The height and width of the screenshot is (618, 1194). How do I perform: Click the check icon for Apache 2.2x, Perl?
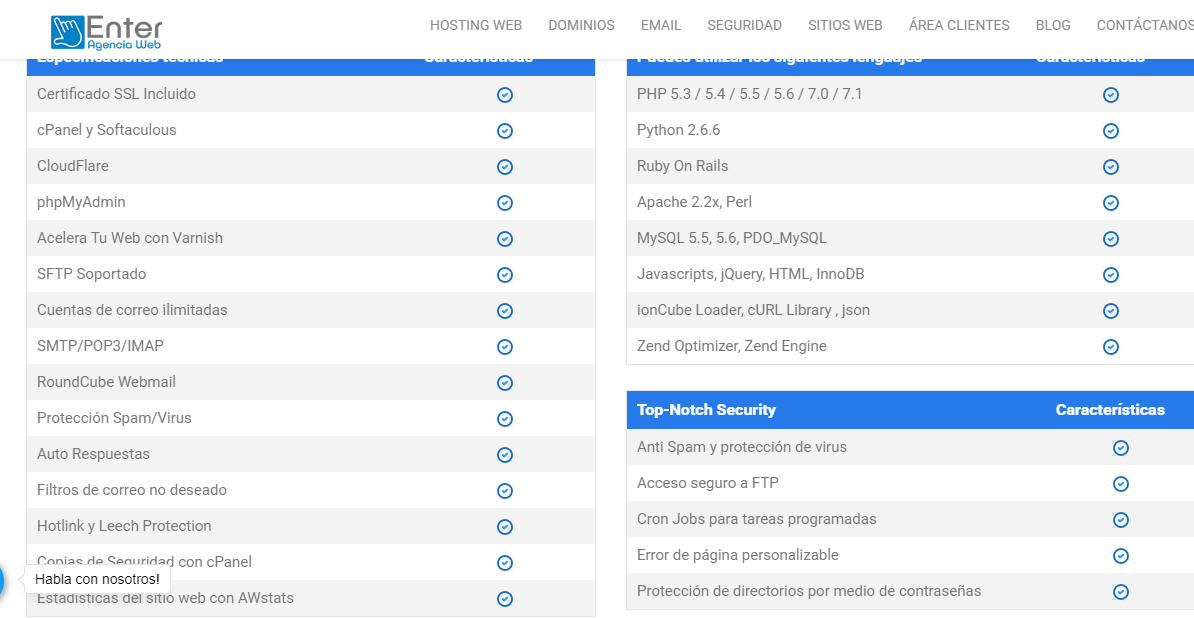1111,203
